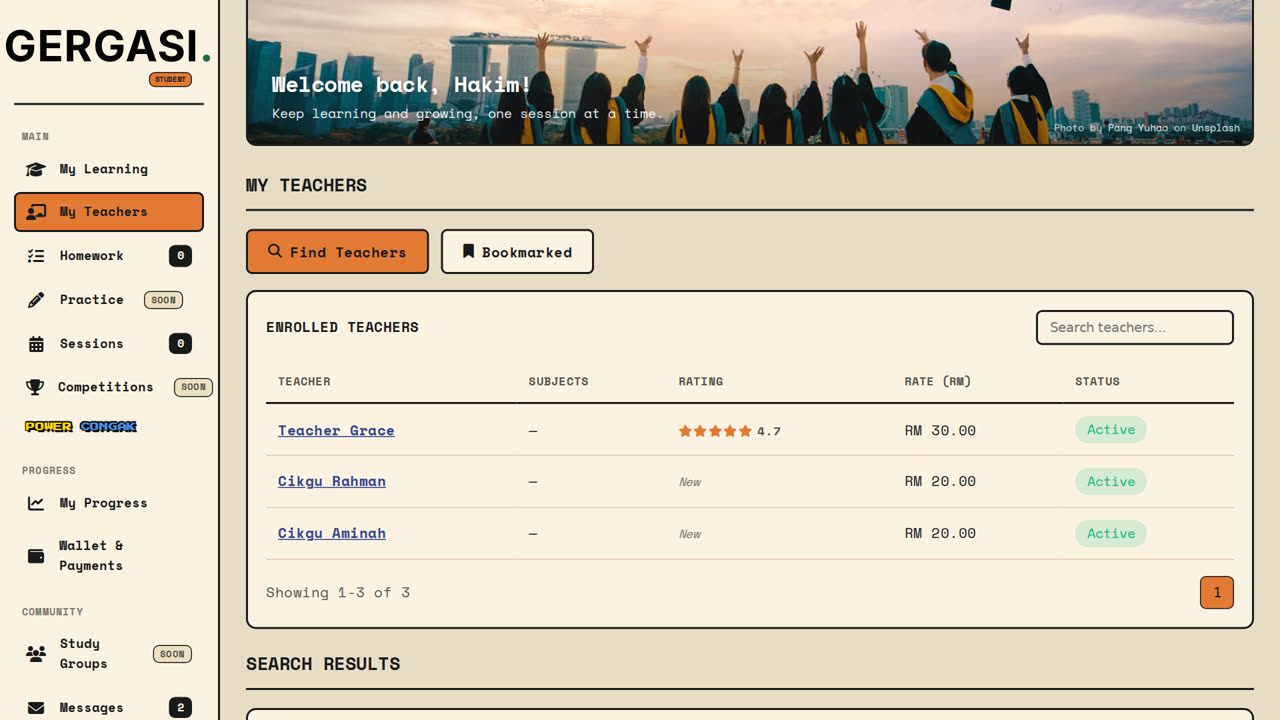Screen dimensions: 1280x720
Task: Open Messages via the envelope icon
Action: pyautogui.click(x=36, y=708)
